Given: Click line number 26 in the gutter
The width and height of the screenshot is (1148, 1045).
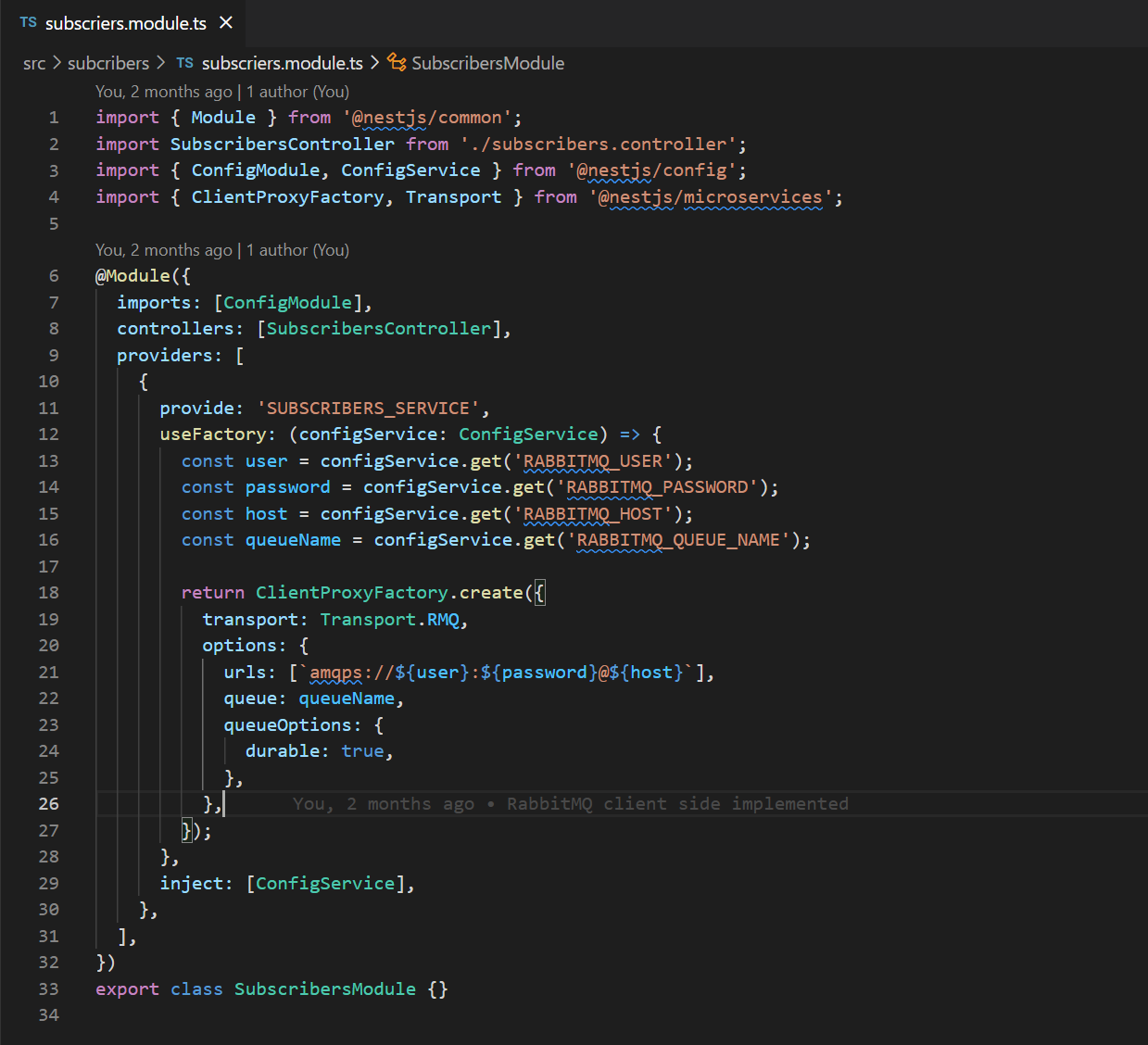Looking at the screenshot, I should 48,804.
